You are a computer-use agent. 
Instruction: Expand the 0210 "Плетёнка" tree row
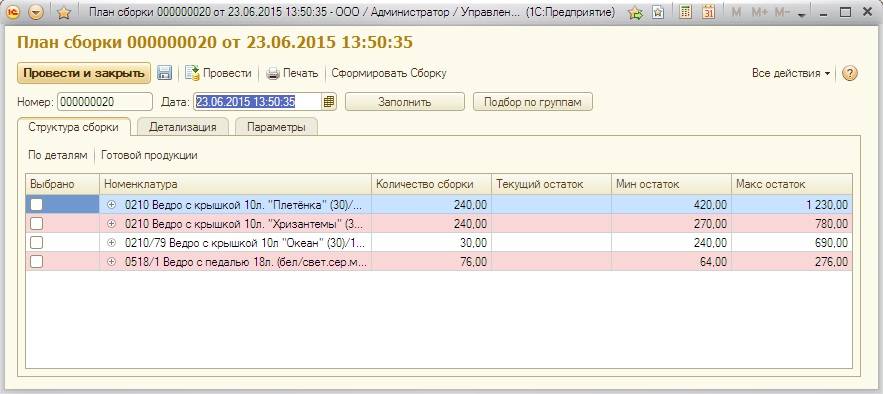(112, 205)
